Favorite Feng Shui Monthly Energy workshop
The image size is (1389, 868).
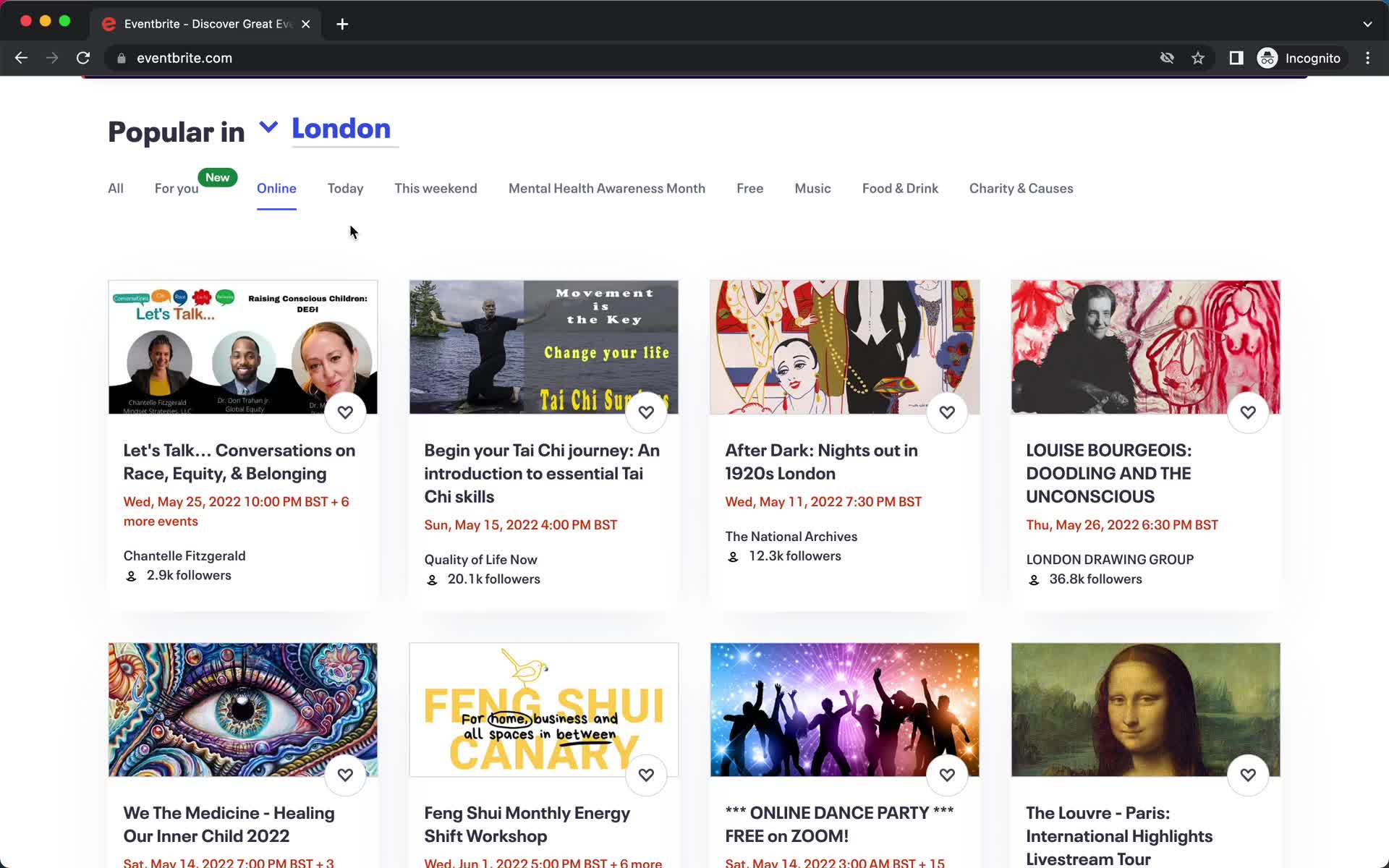point(646,775)
